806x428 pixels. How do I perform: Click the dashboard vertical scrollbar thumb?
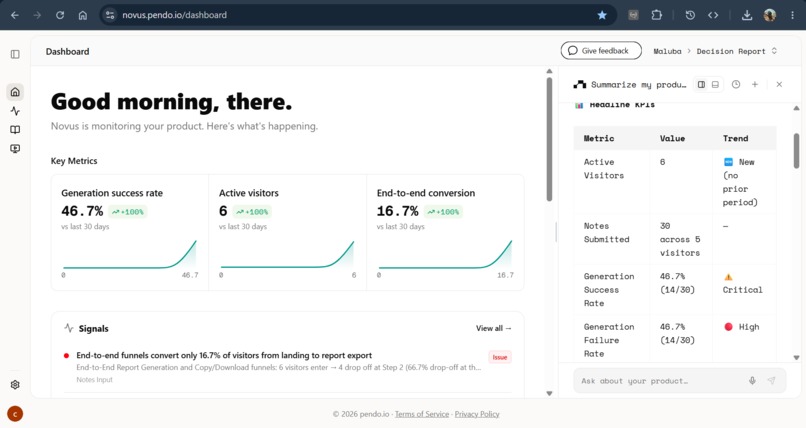point(549,139)
